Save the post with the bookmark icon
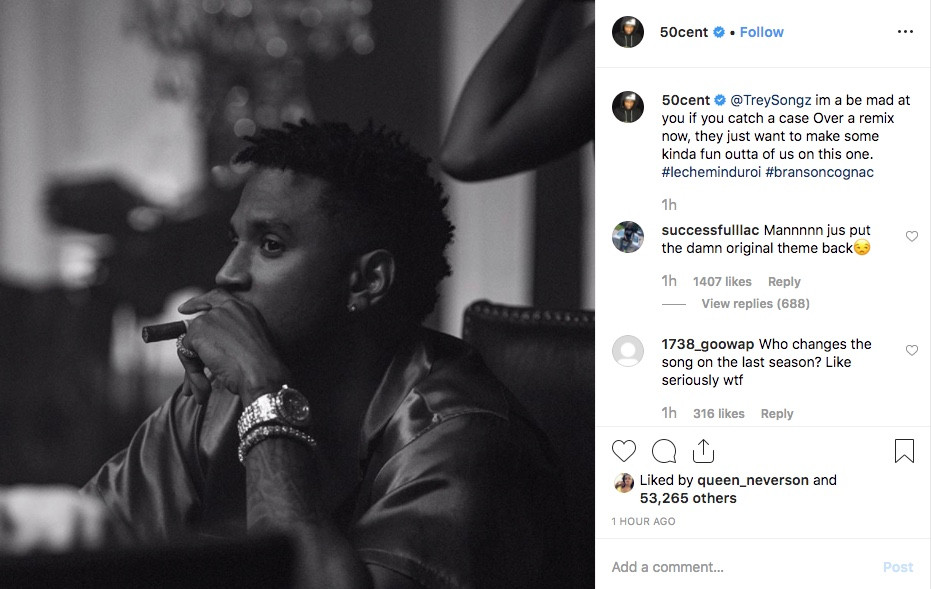 tap(904, 451)
